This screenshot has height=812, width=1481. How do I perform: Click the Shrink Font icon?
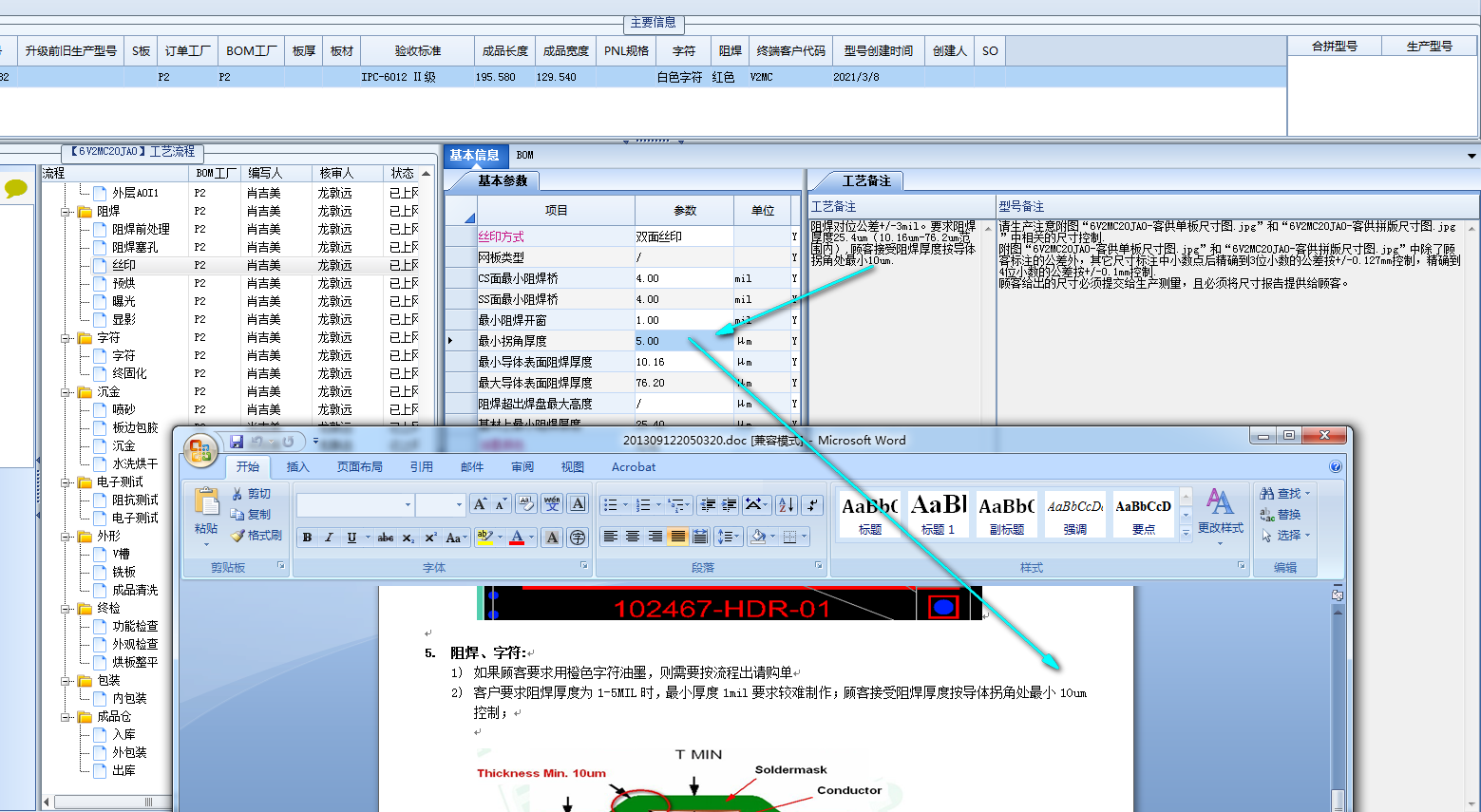pyautogui.click(x=501, y=504)
